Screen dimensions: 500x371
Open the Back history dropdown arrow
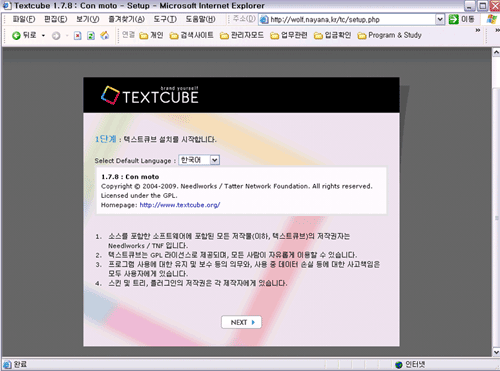coord(43,35)
